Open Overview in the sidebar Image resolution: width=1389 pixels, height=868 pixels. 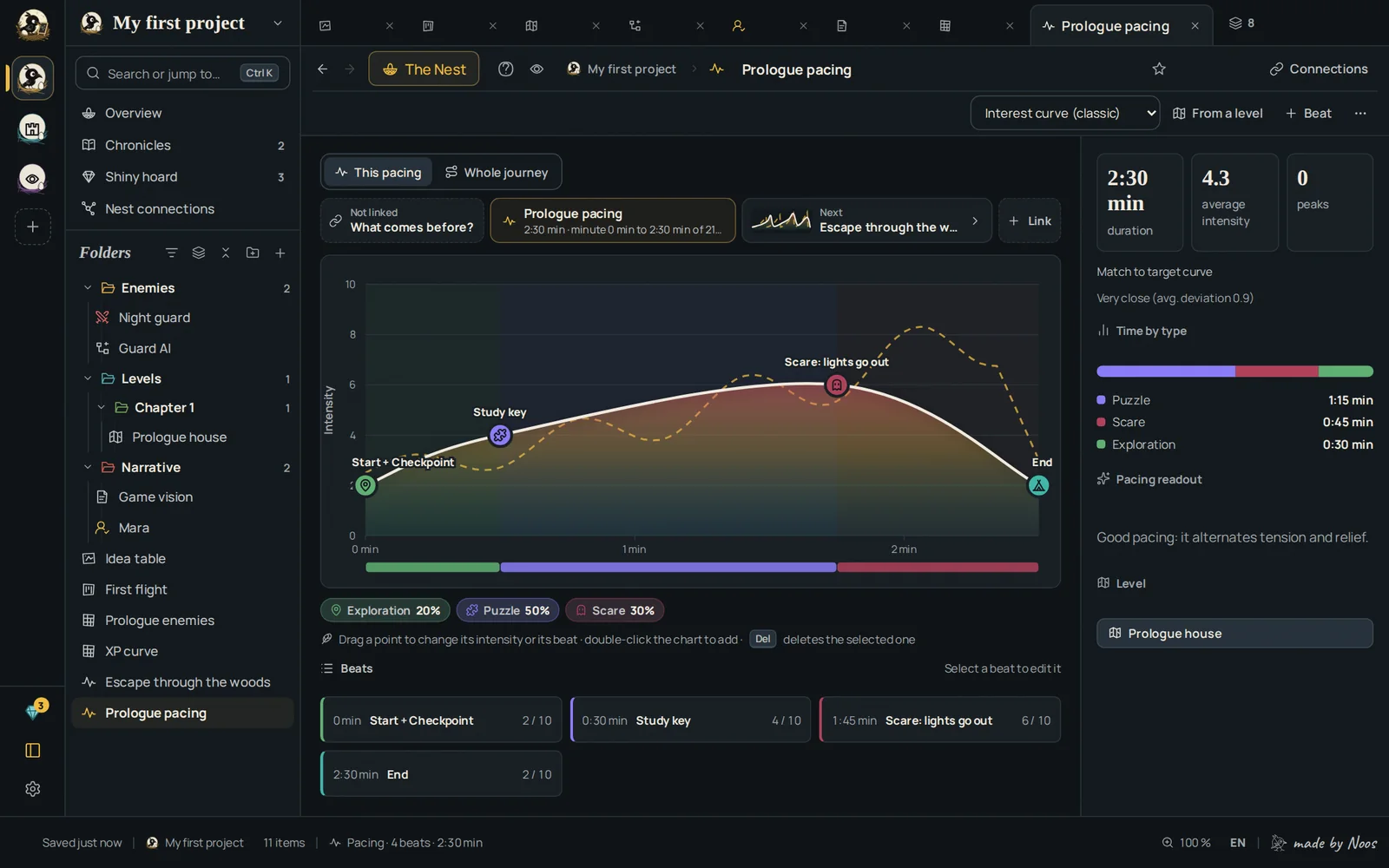point(182,113)
